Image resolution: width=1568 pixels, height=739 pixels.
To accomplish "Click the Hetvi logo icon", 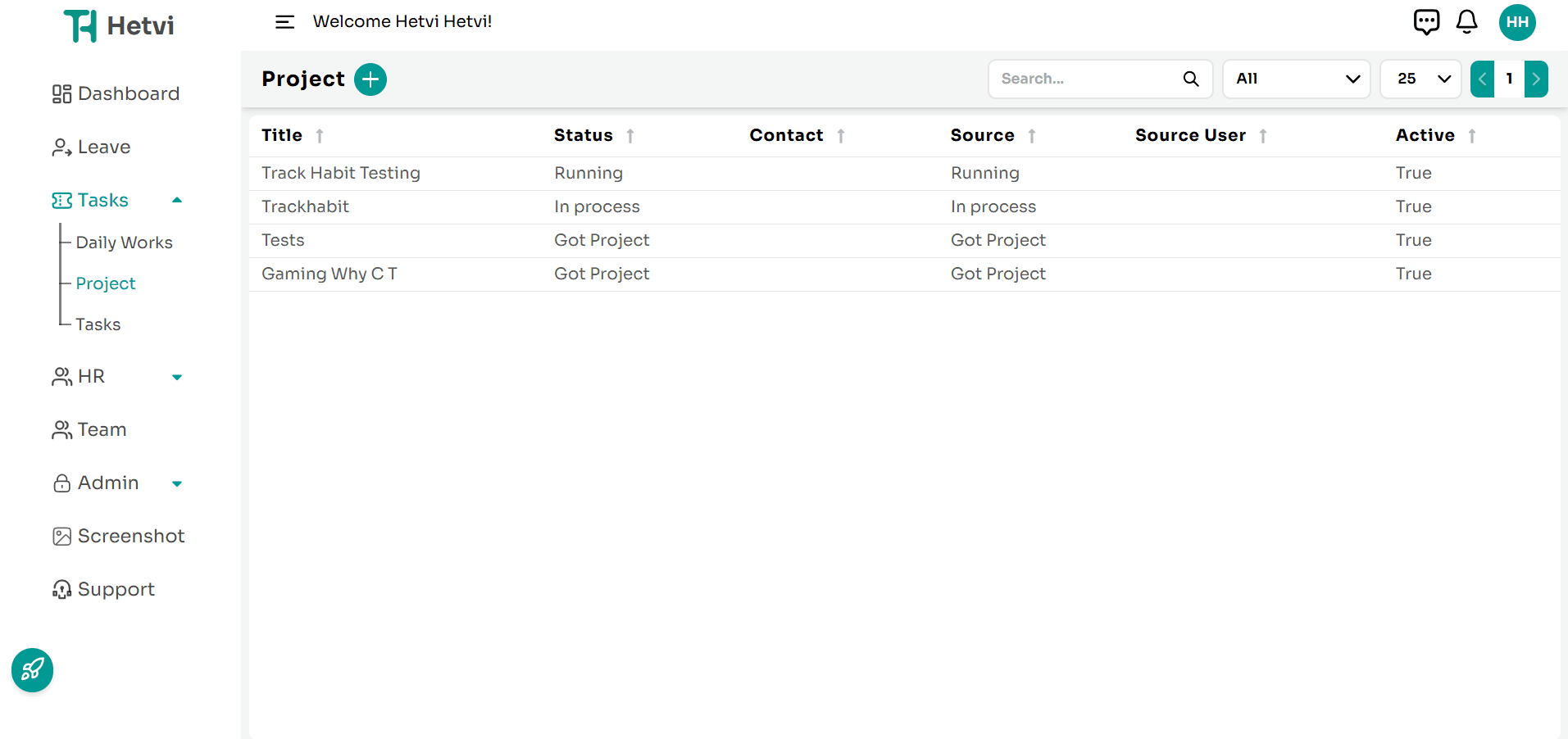I will tap(80, 25).
